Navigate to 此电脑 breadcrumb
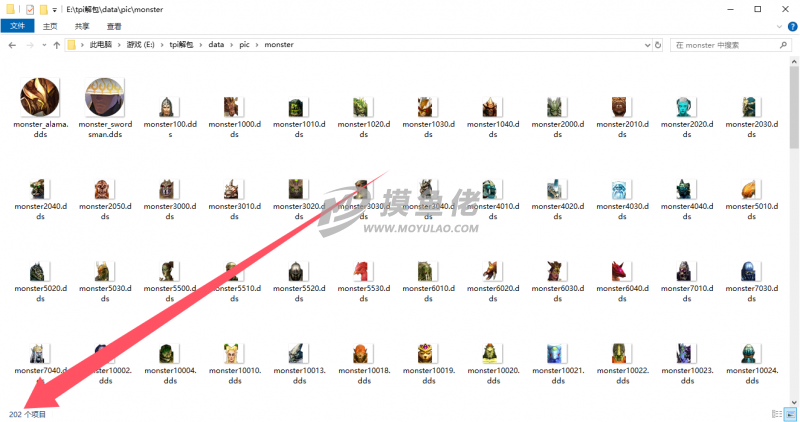The width and height of the screenshot is (800, 422). pos(101,45)
